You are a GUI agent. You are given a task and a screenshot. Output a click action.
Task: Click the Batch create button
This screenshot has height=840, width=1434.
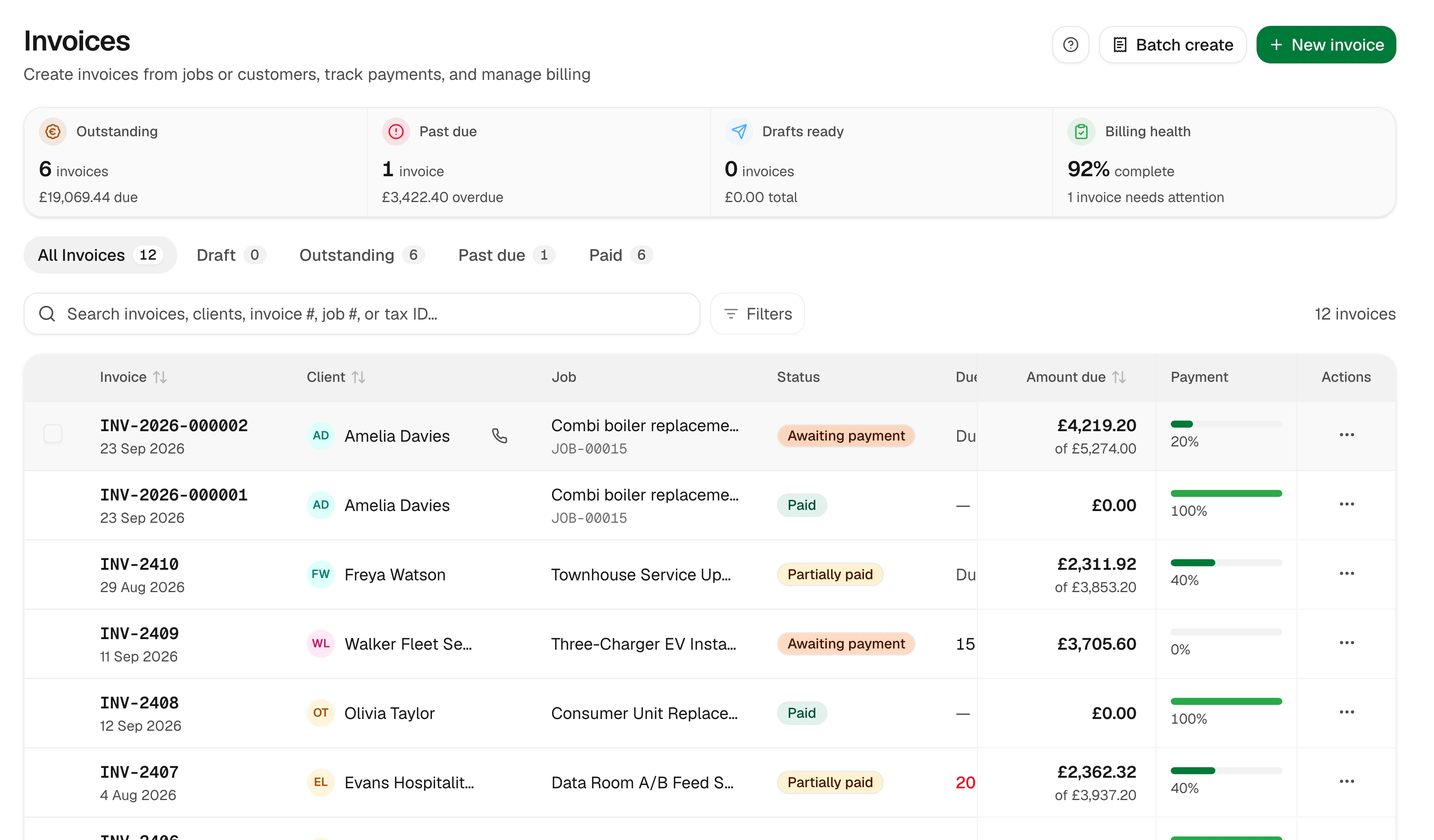coord(1173,45)
